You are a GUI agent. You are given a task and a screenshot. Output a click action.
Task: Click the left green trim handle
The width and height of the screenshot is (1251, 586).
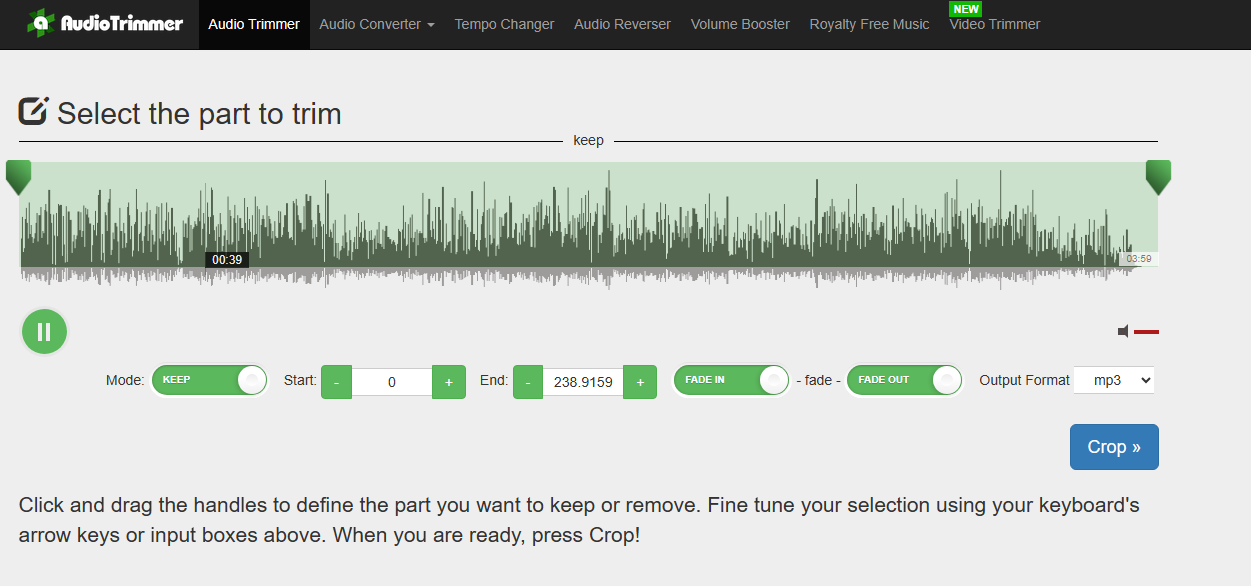18,176
